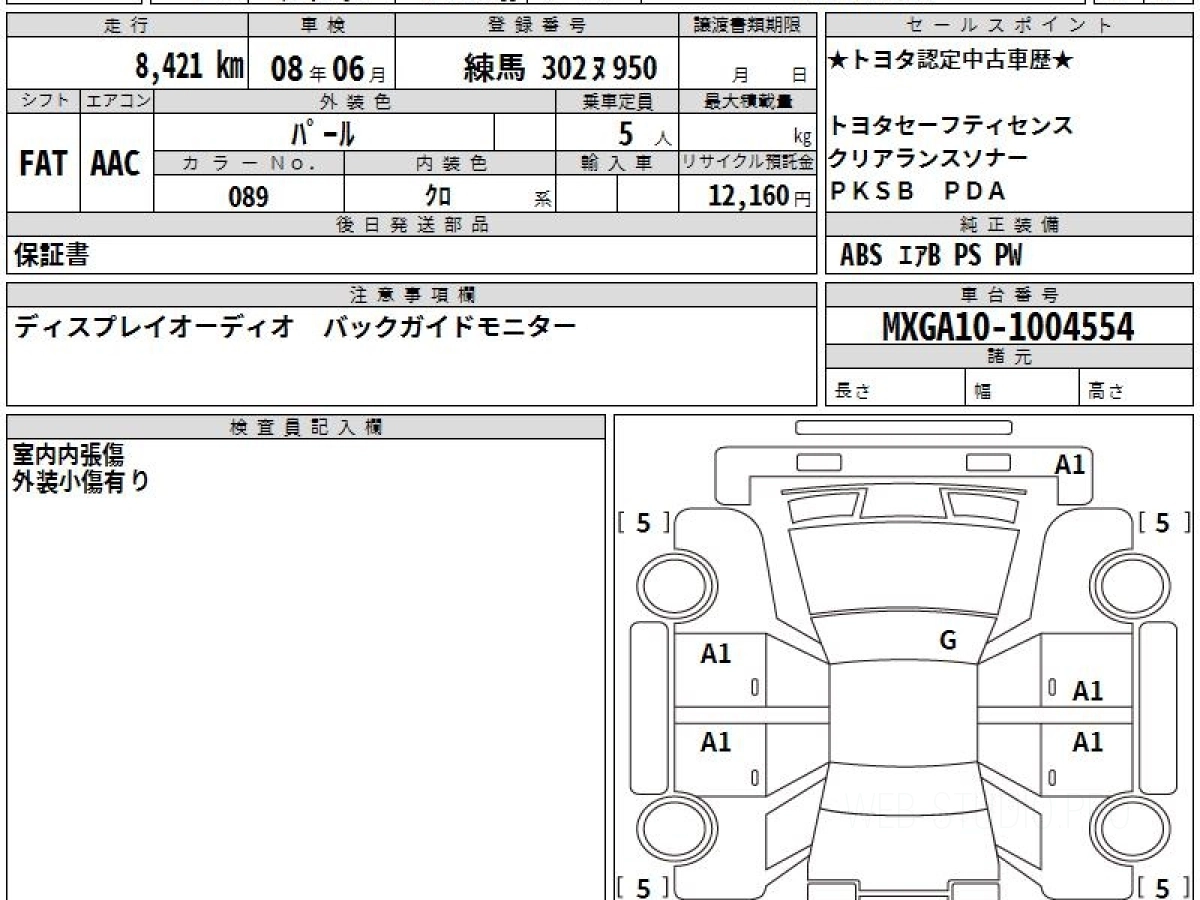Viewport: 1200px width, 900px height.
Task: Select the PS equipment item
Action: (x=967, y=256)
